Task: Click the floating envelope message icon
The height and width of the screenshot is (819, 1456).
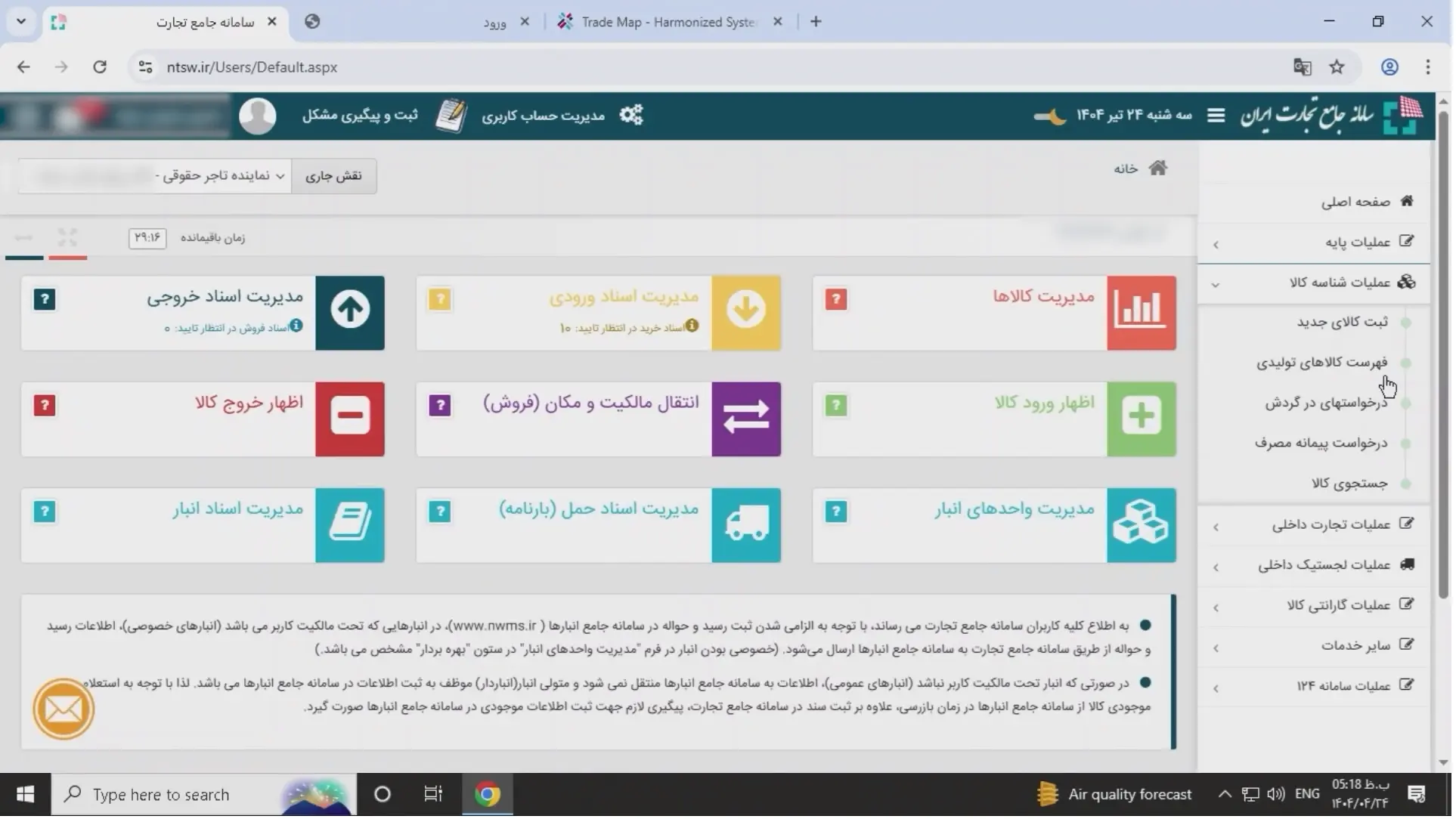Action: [64, 709]
